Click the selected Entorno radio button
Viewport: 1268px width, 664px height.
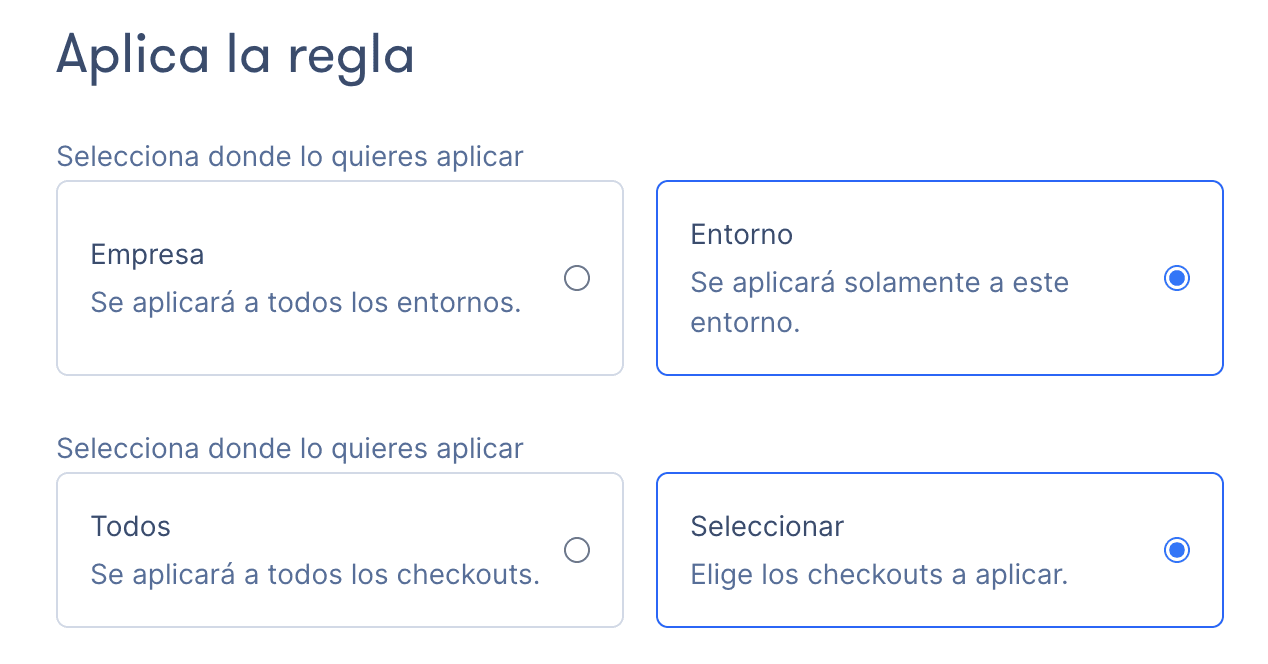pos(1177,279)
